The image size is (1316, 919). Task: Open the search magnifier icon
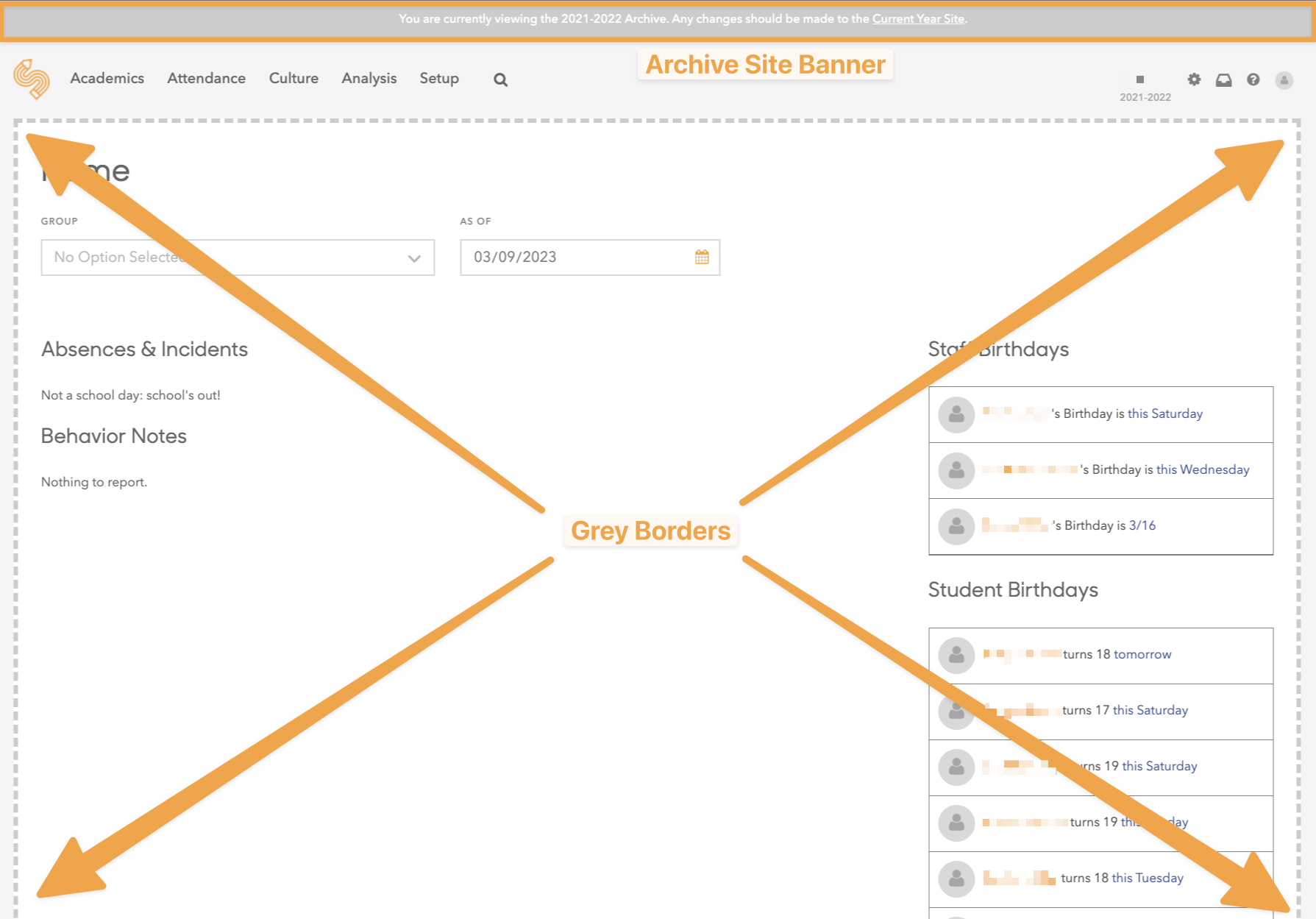500,79
